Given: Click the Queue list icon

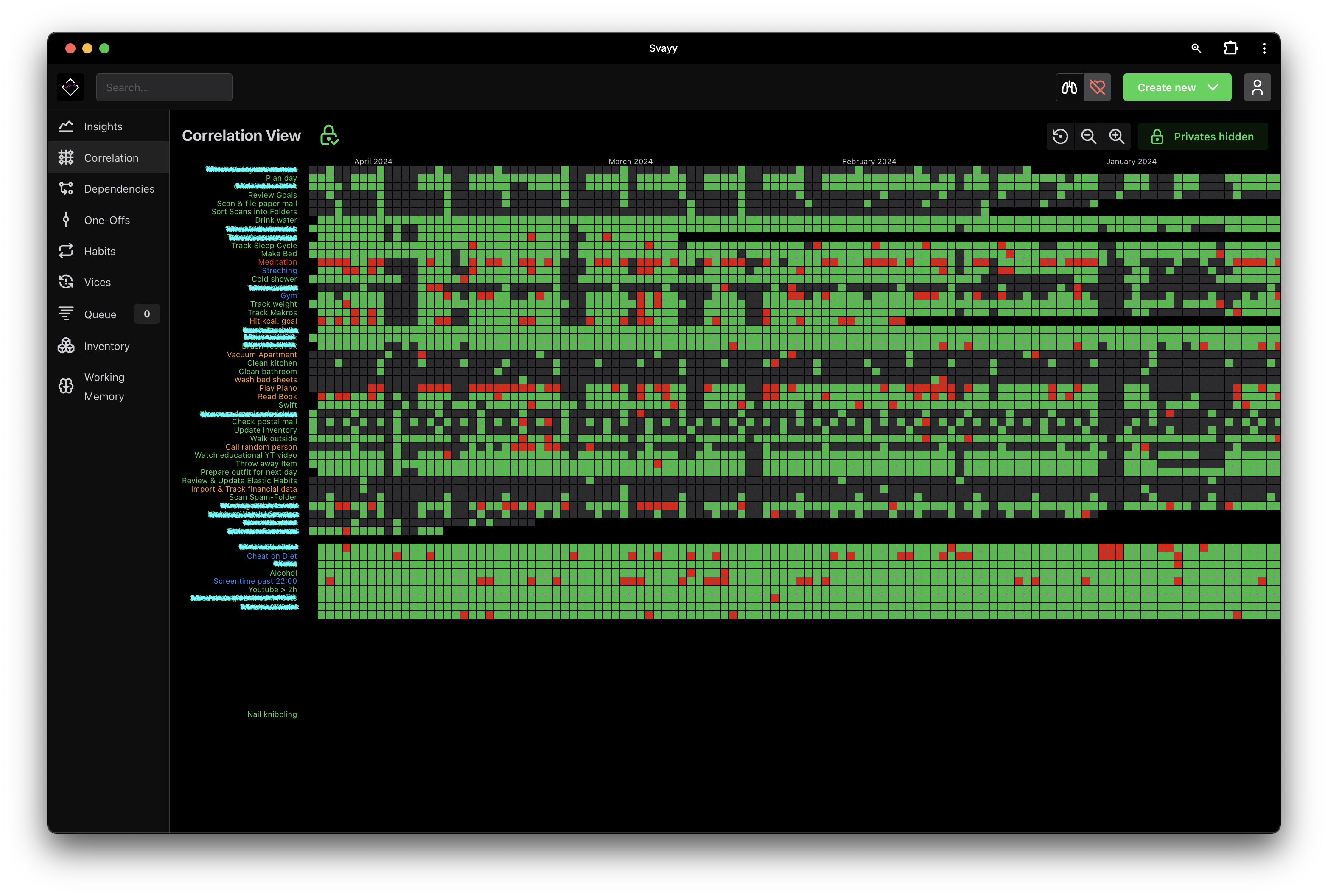Looking at the screenshot, I should point(66,314).
